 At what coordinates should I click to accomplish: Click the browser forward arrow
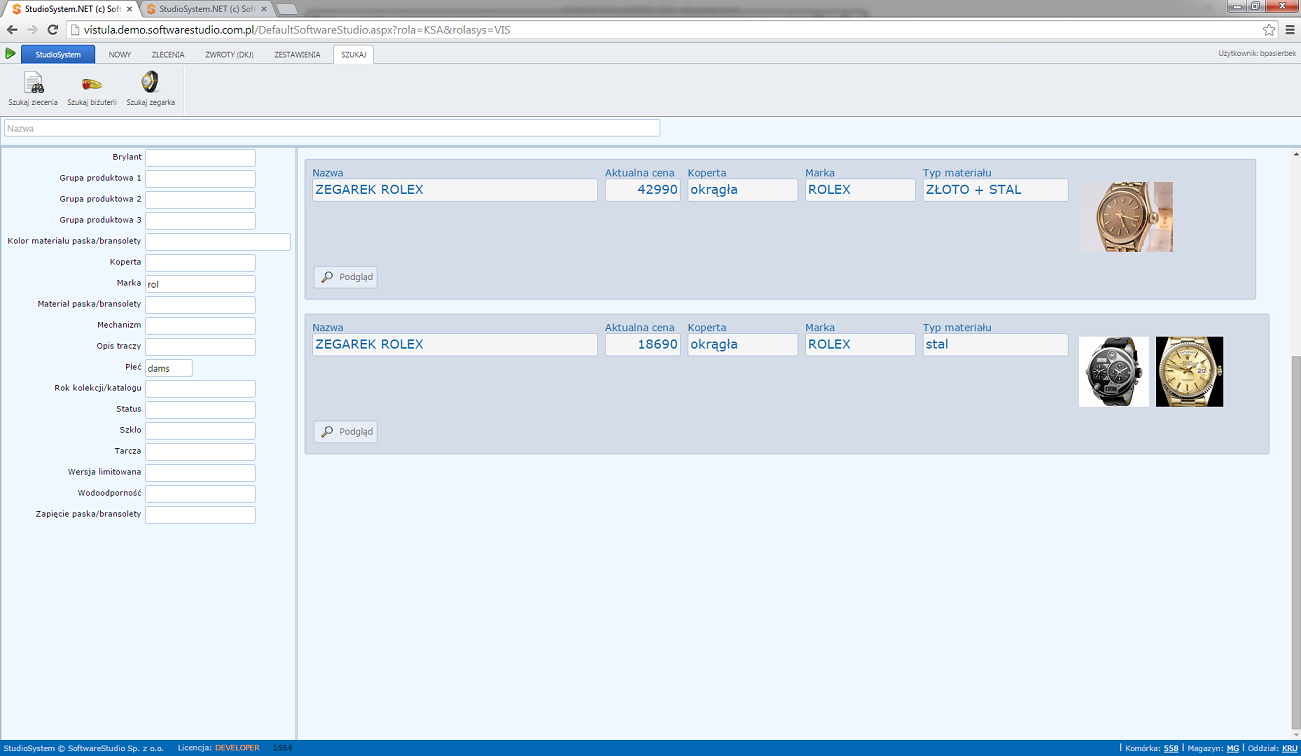32,30
